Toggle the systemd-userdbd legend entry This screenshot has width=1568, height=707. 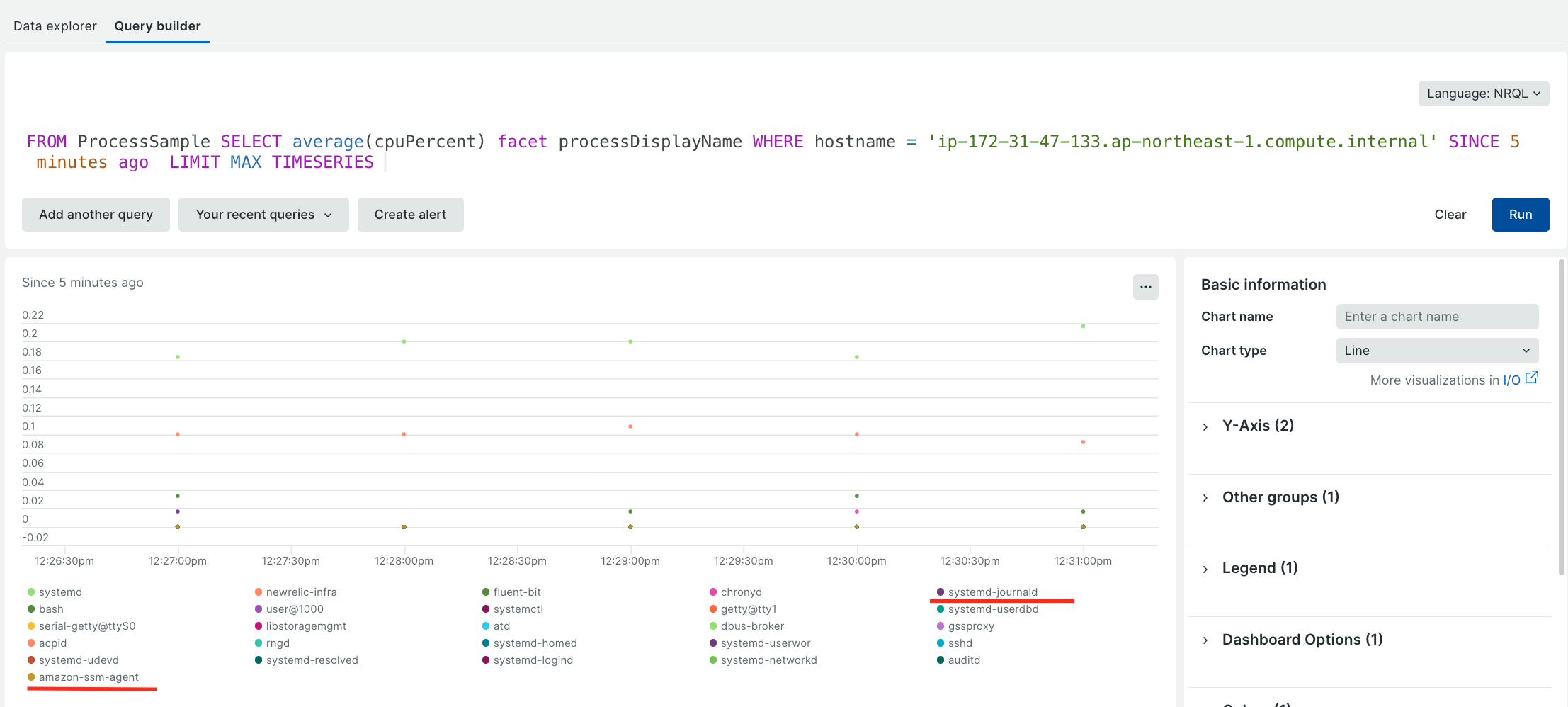pyautogui.click(x=988, y=609)
